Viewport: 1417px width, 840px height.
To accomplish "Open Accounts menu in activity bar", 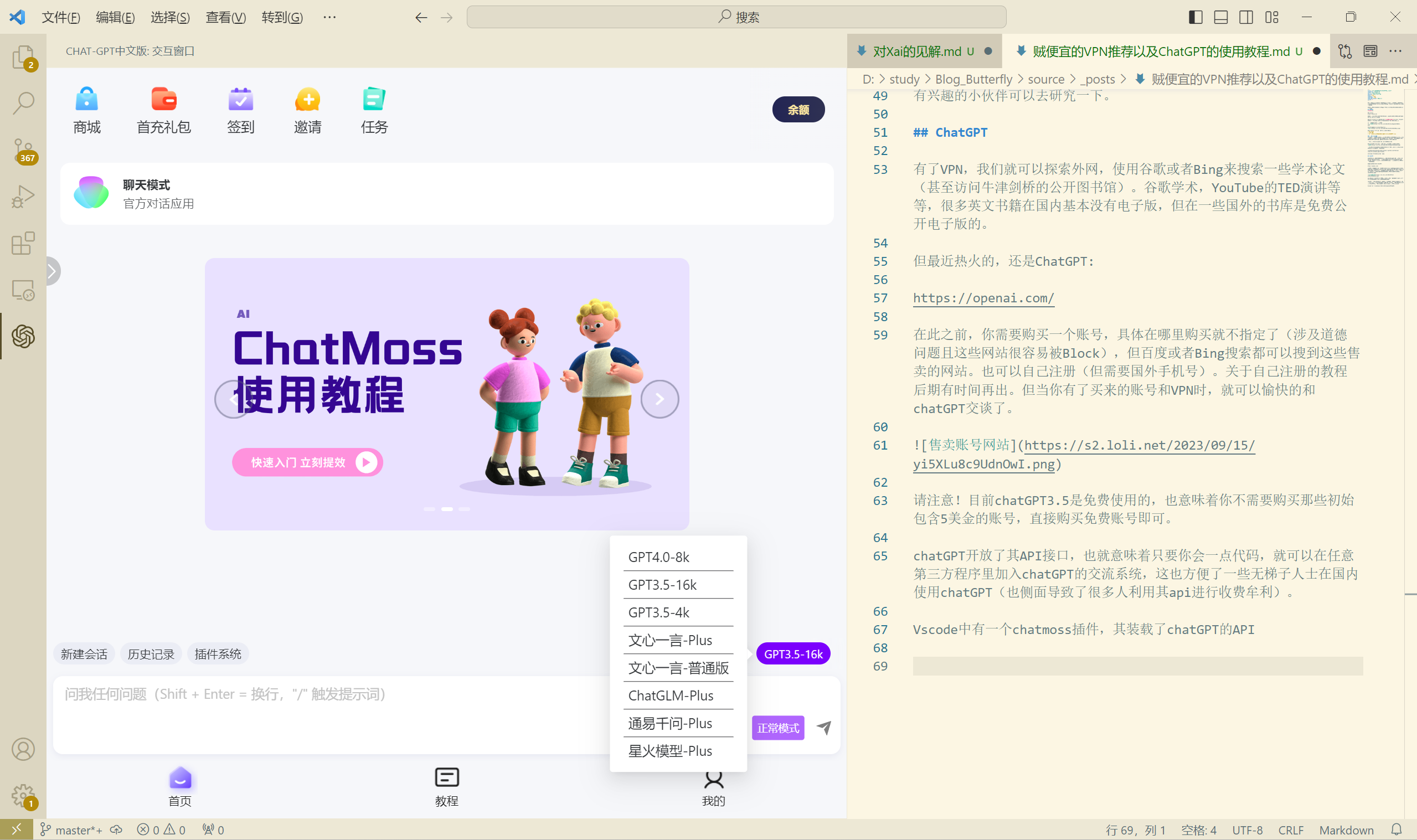I will (23, 749).
